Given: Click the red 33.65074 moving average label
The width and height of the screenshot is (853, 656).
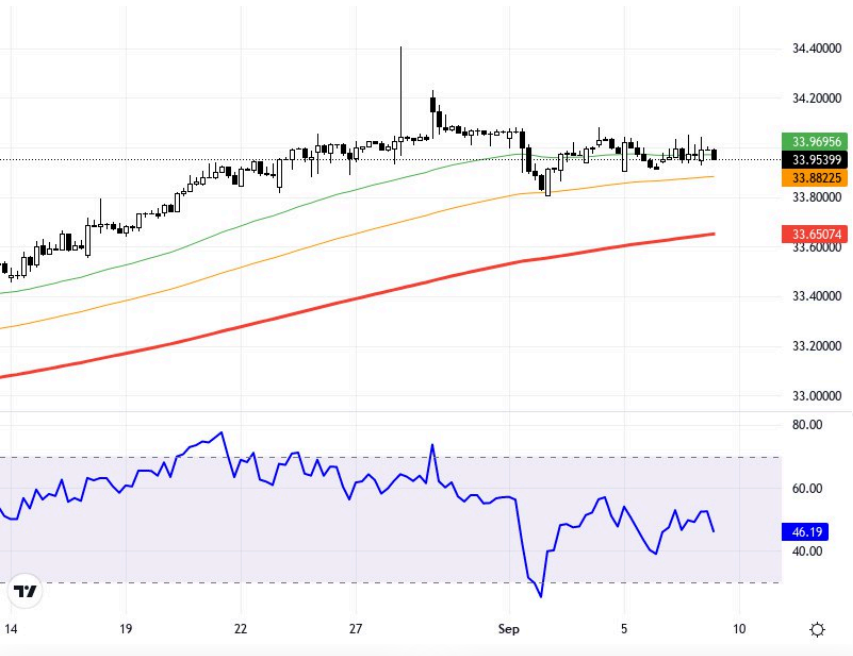Looking at the screenshot, I should click(814, 234).
